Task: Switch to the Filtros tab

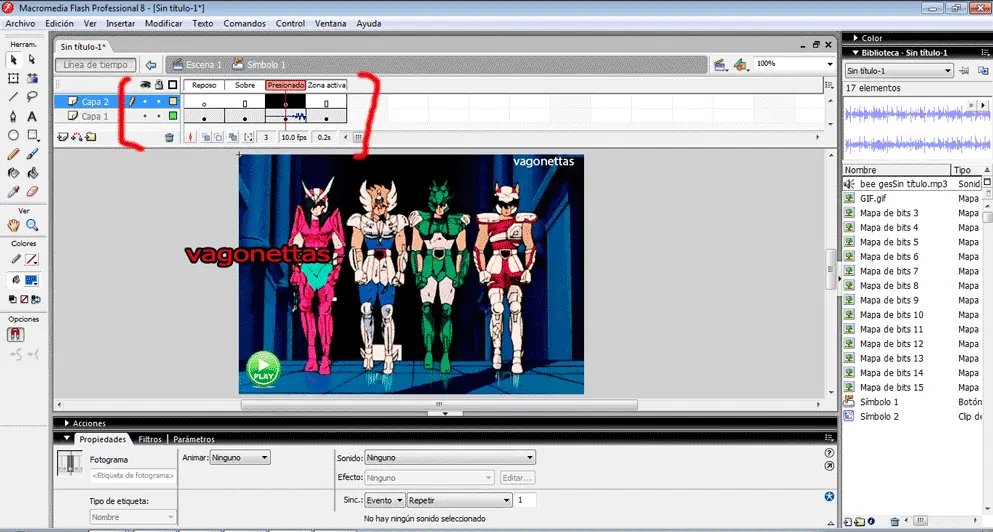Action: [x=150, y=439]
